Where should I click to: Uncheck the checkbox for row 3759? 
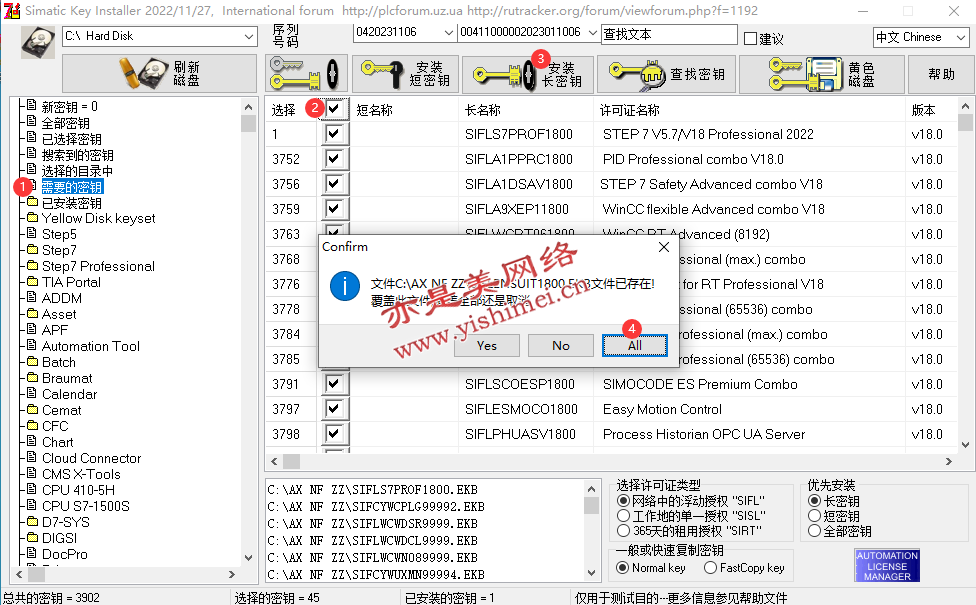click(335, 209)
